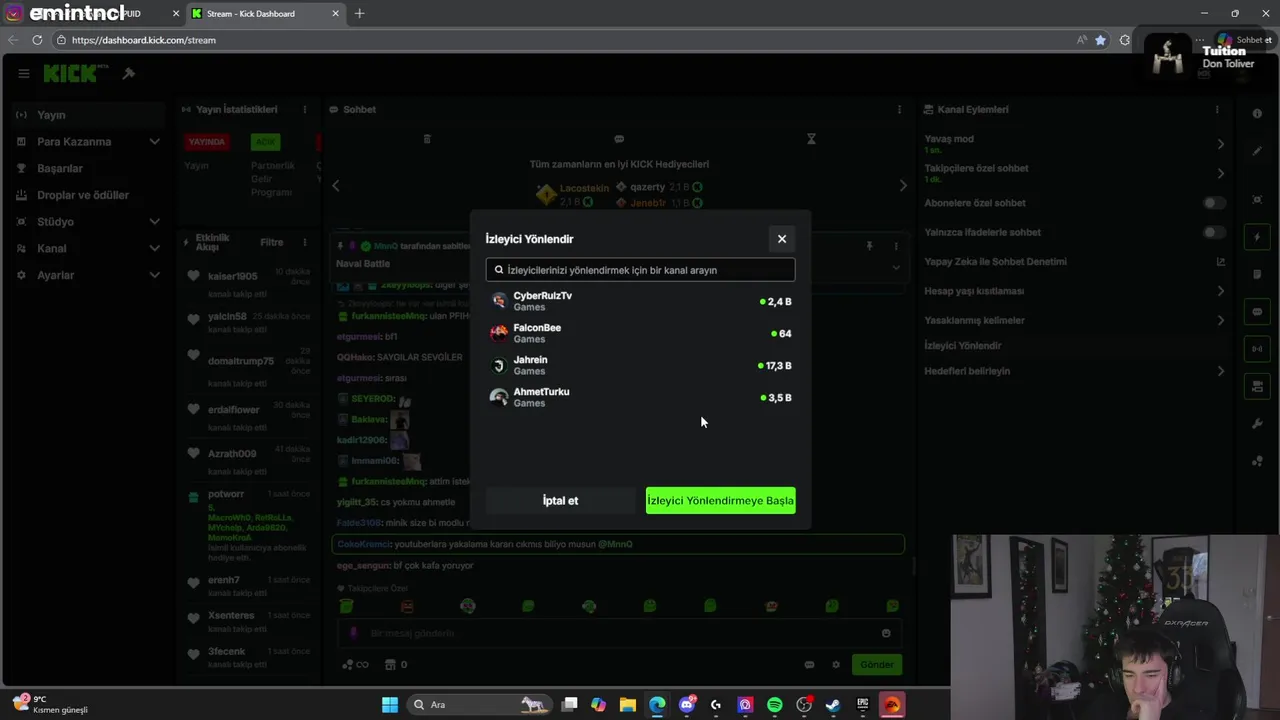This screenshot has height=720, width=1280.
Task: Toggle Abonelere özel sohbet switch
Action: 1213,203
